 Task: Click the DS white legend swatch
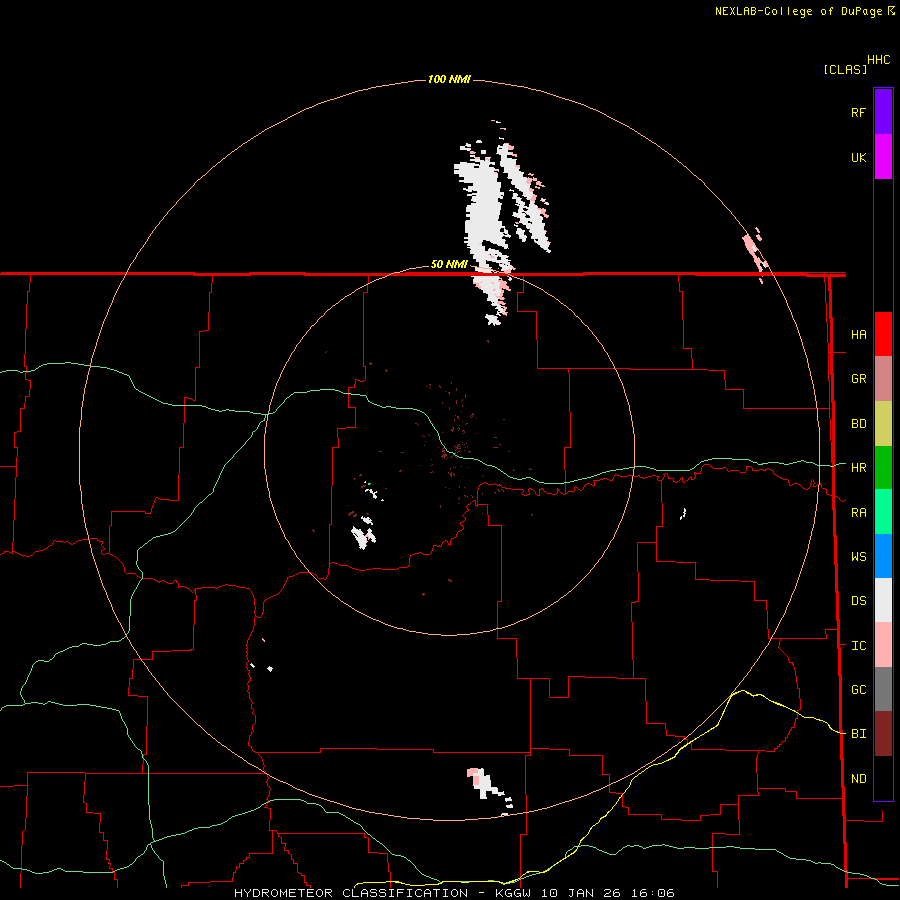pyautogui.click(x=883, y=600)
